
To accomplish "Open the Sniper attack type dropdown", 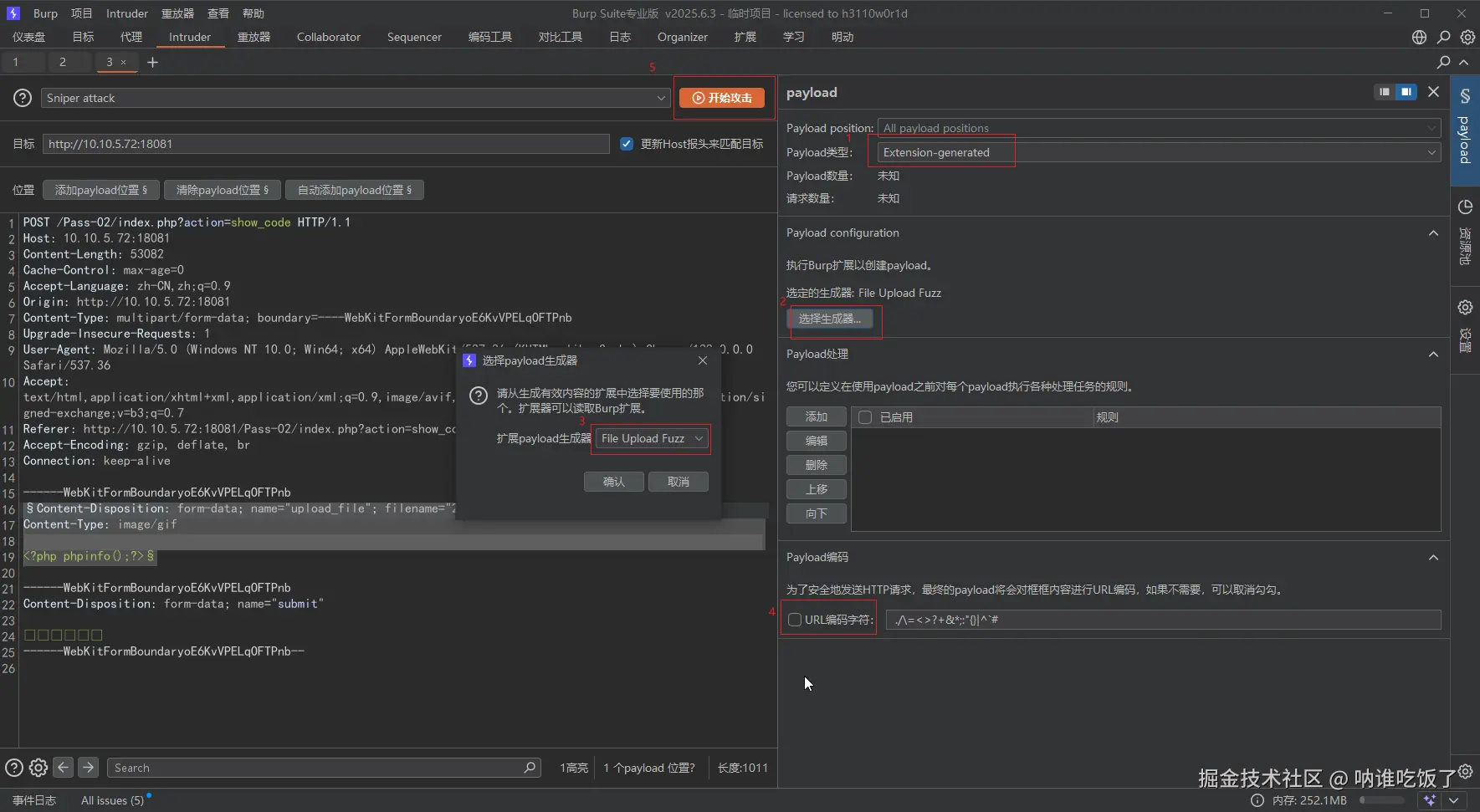I will click(x=356, y=98).
